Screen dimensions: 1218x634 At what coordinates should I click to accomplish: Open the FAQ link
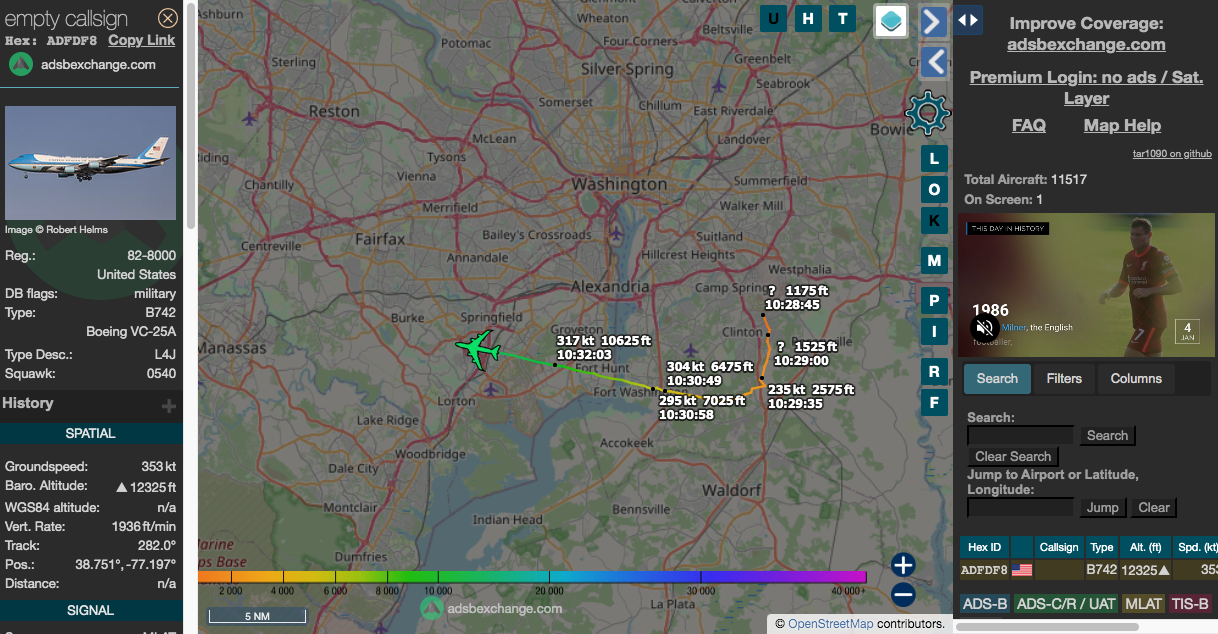[x=1029, y=125]
